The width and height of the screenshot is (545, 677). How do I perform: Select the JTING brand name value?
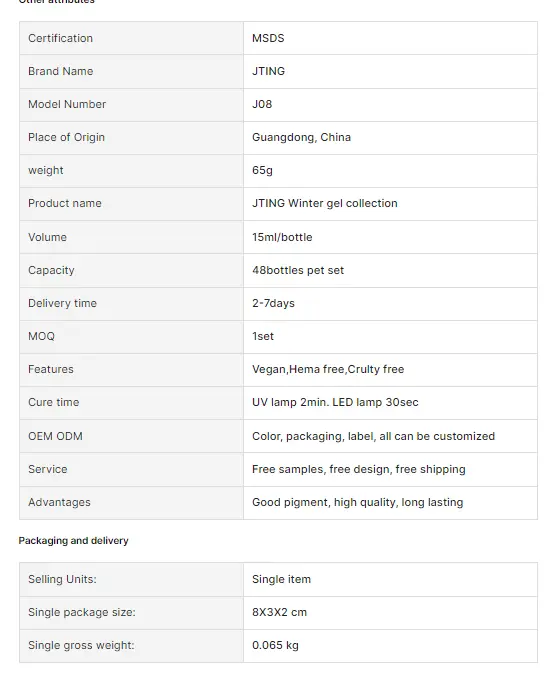[x=268, y=71]
